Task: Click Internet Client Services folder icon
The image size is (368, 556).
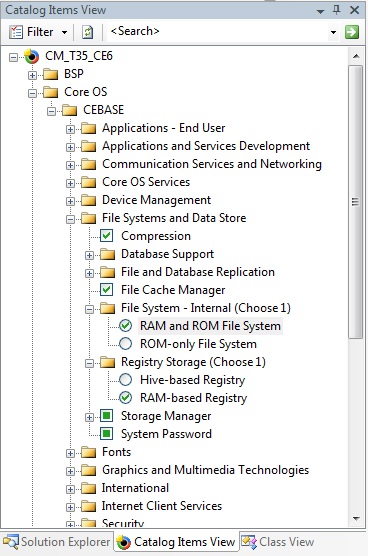Action: [x=88, y=507]
